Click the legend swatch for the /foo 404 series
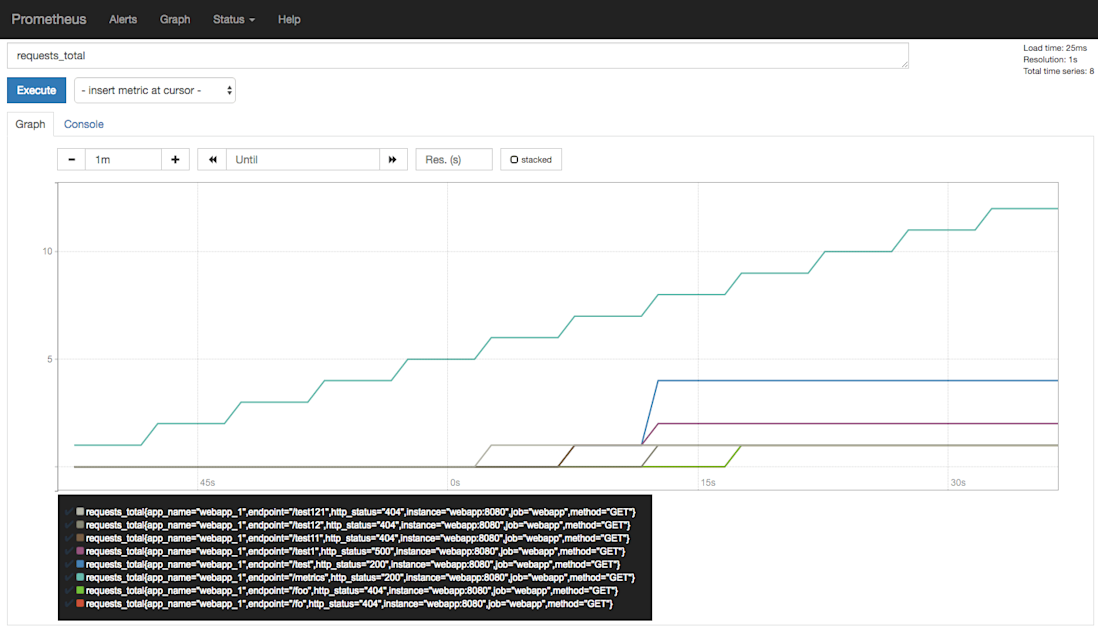Viewport: 1098px width, 627px height. coord(79,591)
